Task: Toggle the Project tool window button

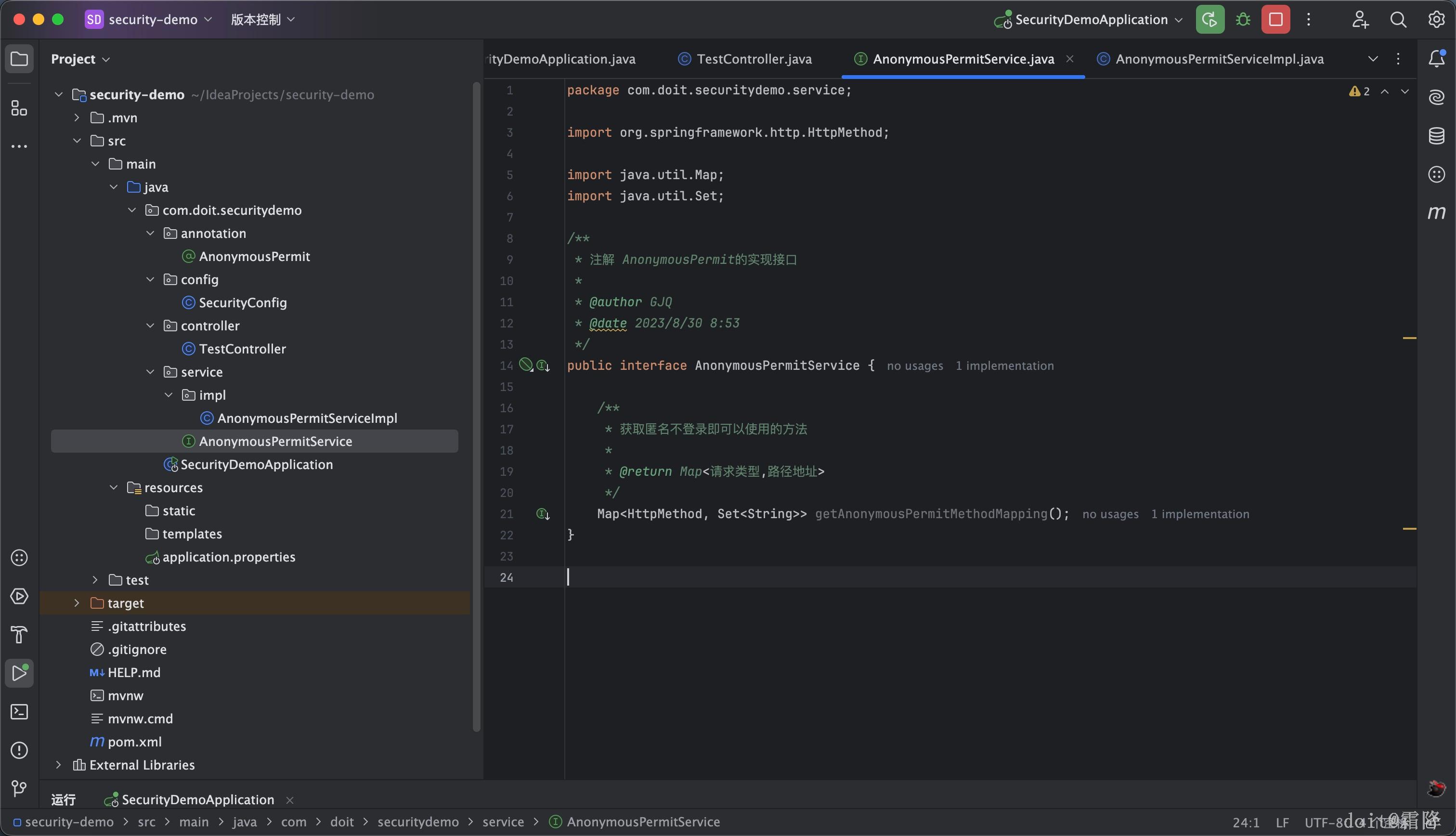Action: pos(19,59)
